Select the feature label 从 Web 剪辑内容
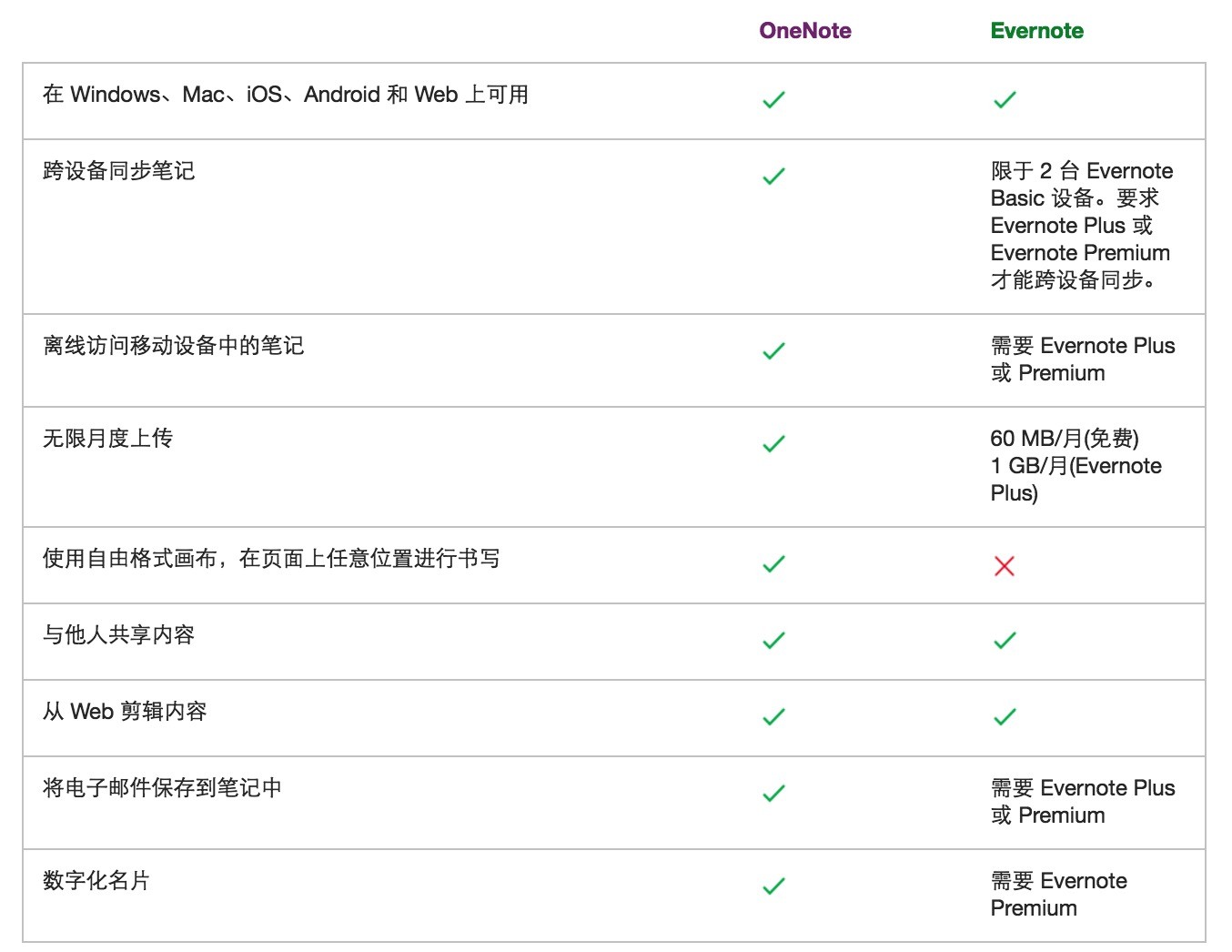The image size is (1232, 952). click(x=125, y=712)
